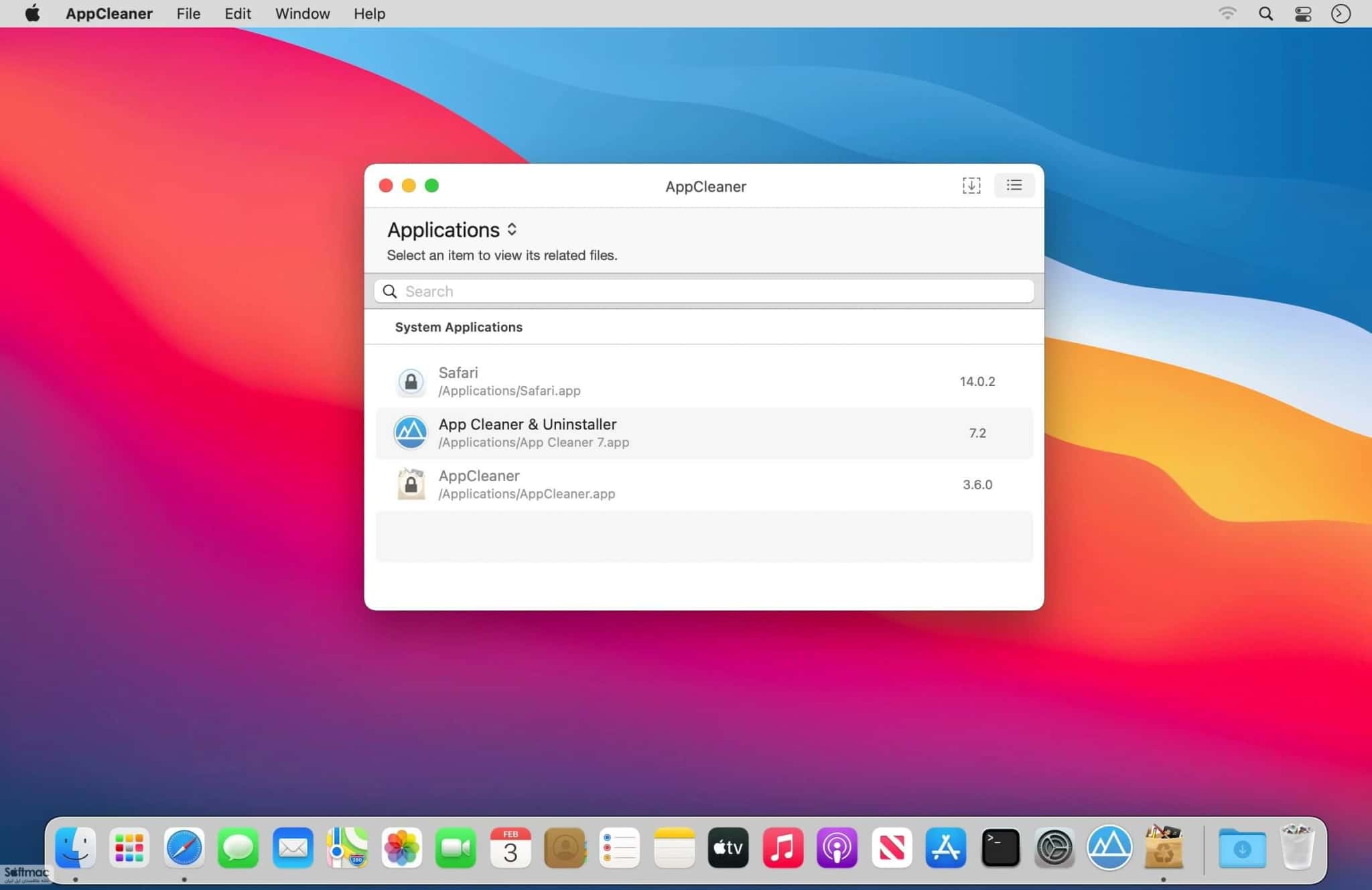1372x890 pixels.
Task: Click the System Applications section header
Action: [459, 327]
